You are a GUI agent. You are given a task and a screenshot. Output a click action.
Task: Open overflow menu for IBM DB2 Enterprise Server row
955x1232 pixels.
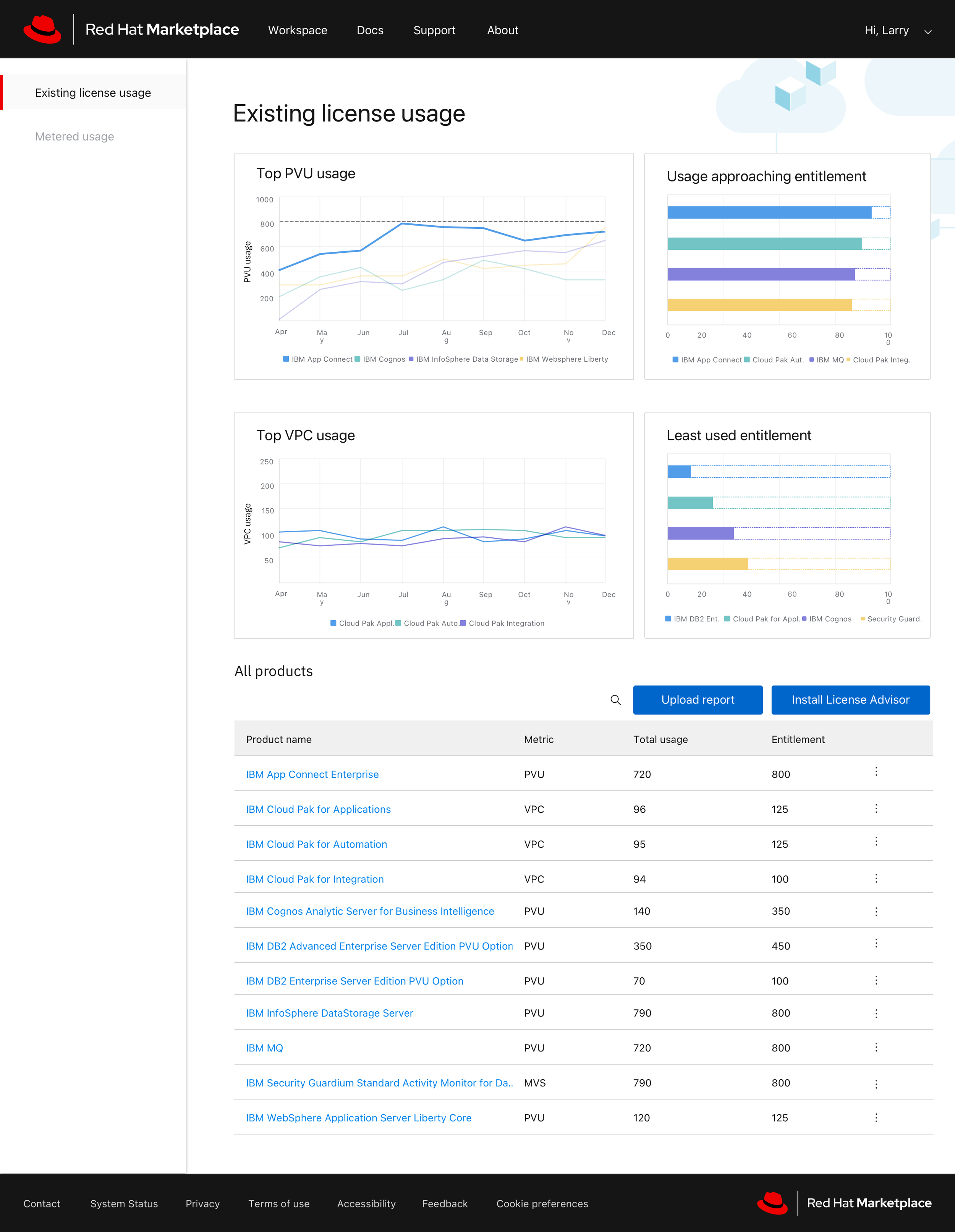tap(876, 980)
